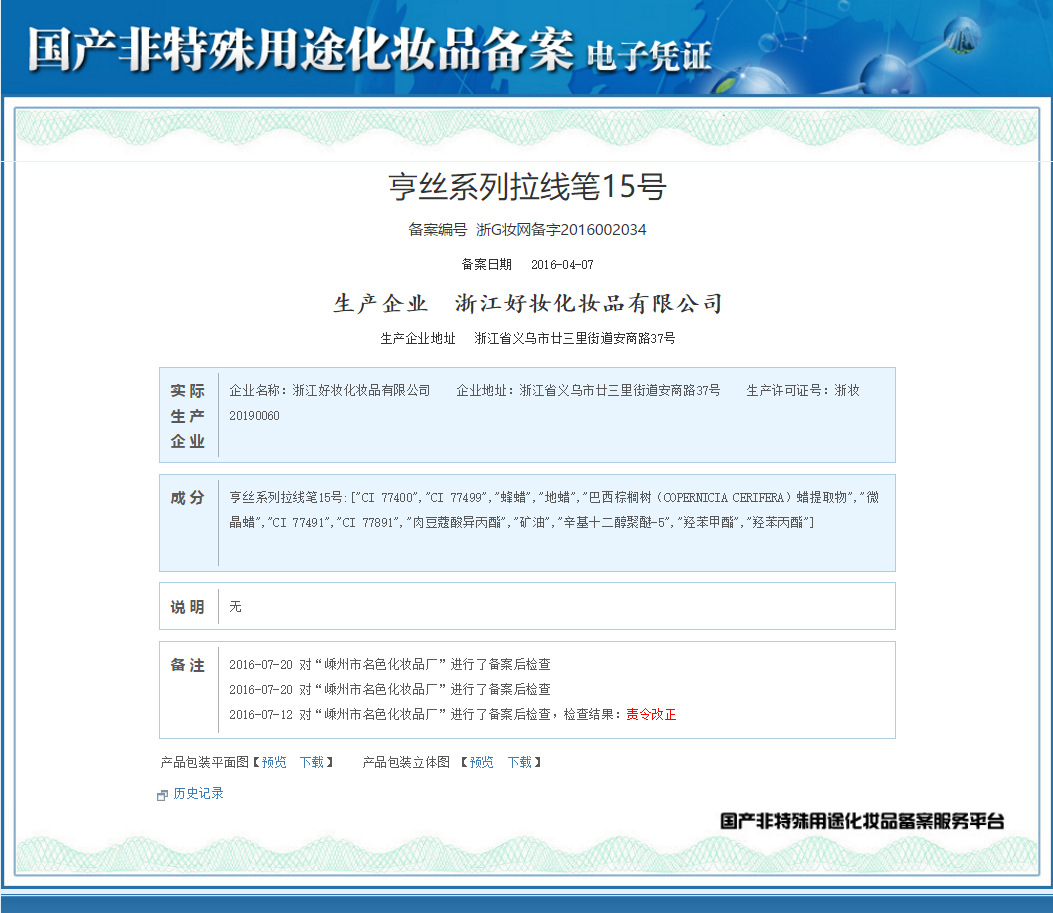Click the red 责令改正 inspection result

[651, 714]
